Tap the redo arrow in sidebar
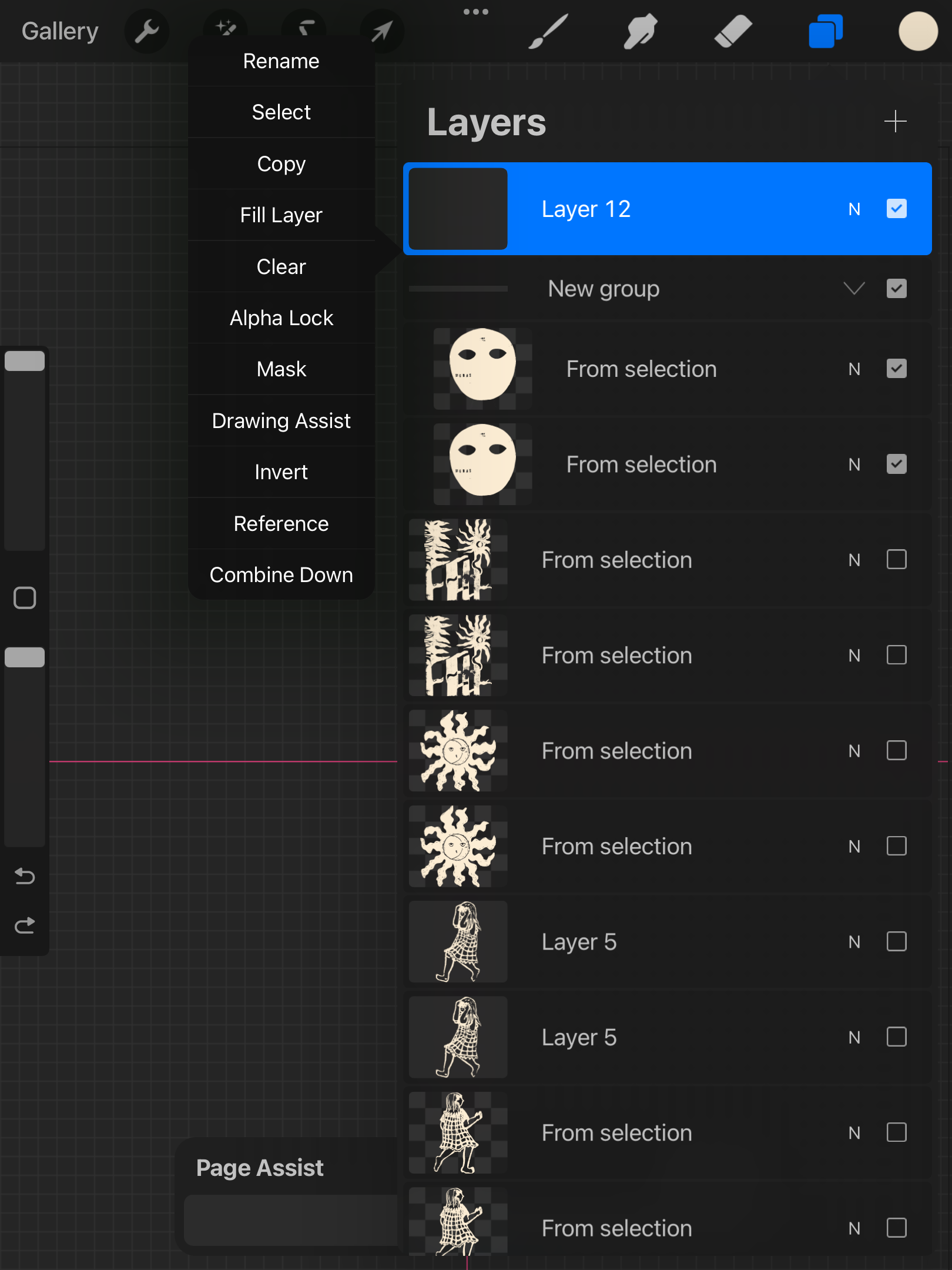The width and height of the screenshot is (952, 1270). click(x=25, y=925)
